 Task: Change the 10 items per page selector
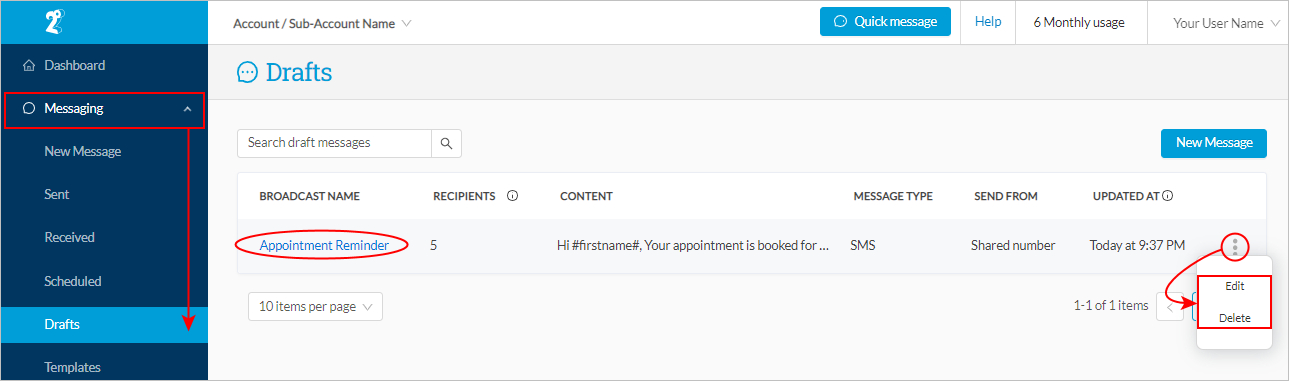coord(315,307)
